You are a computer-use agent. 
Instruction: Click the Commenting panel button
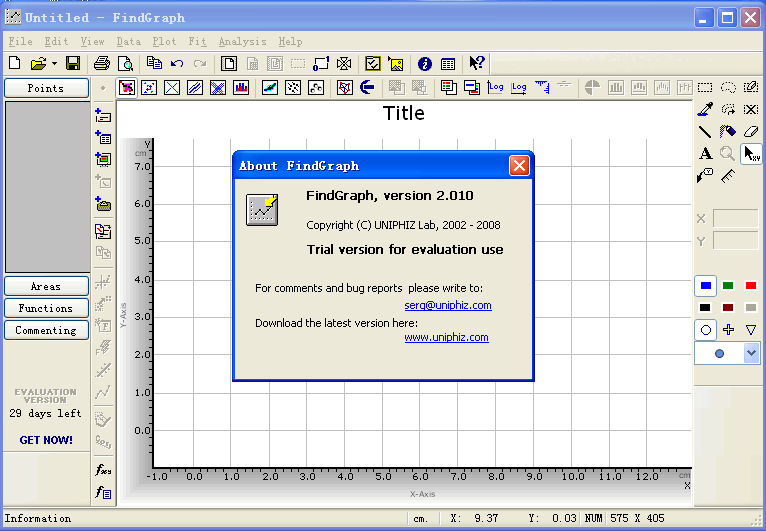[x=46, y=330]
